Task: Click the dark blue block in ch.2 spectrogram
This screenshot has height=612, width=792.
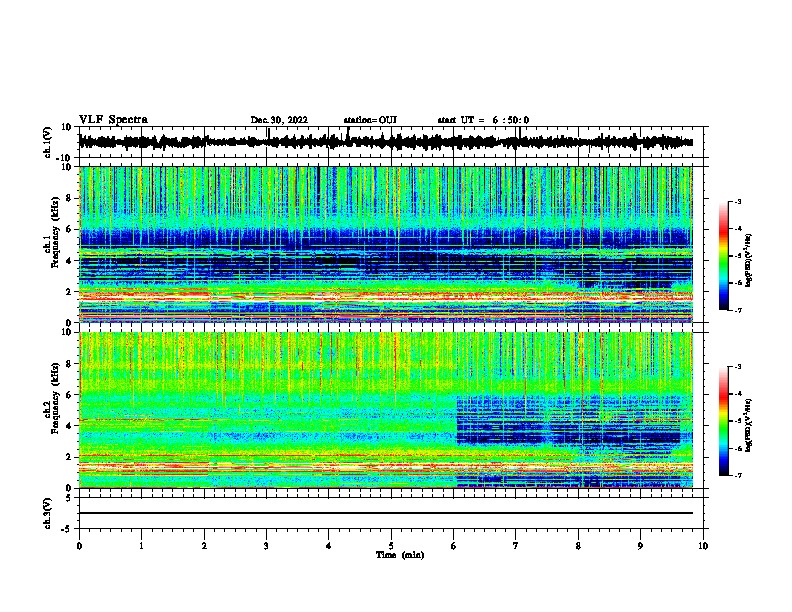Action: click(568, 420)
